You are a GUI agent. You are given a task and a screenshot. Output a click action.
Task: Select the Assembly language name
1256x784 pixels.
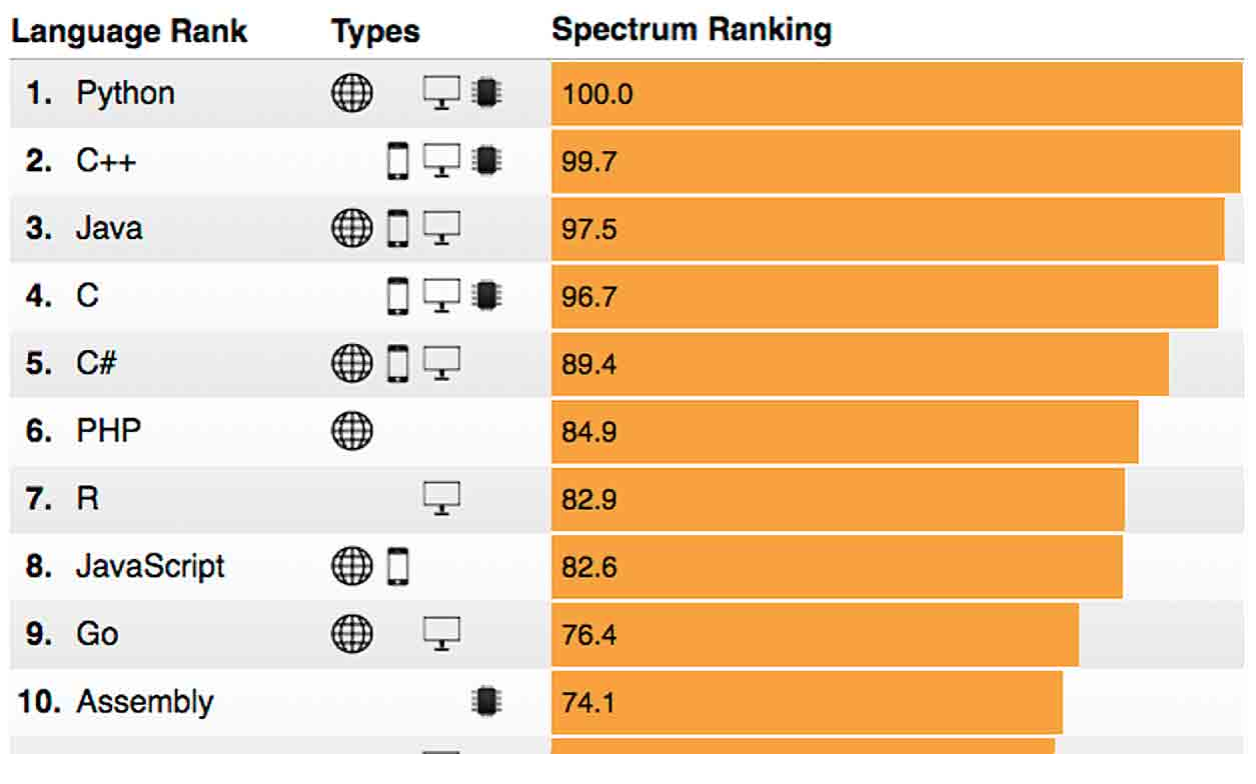(145, 701)
